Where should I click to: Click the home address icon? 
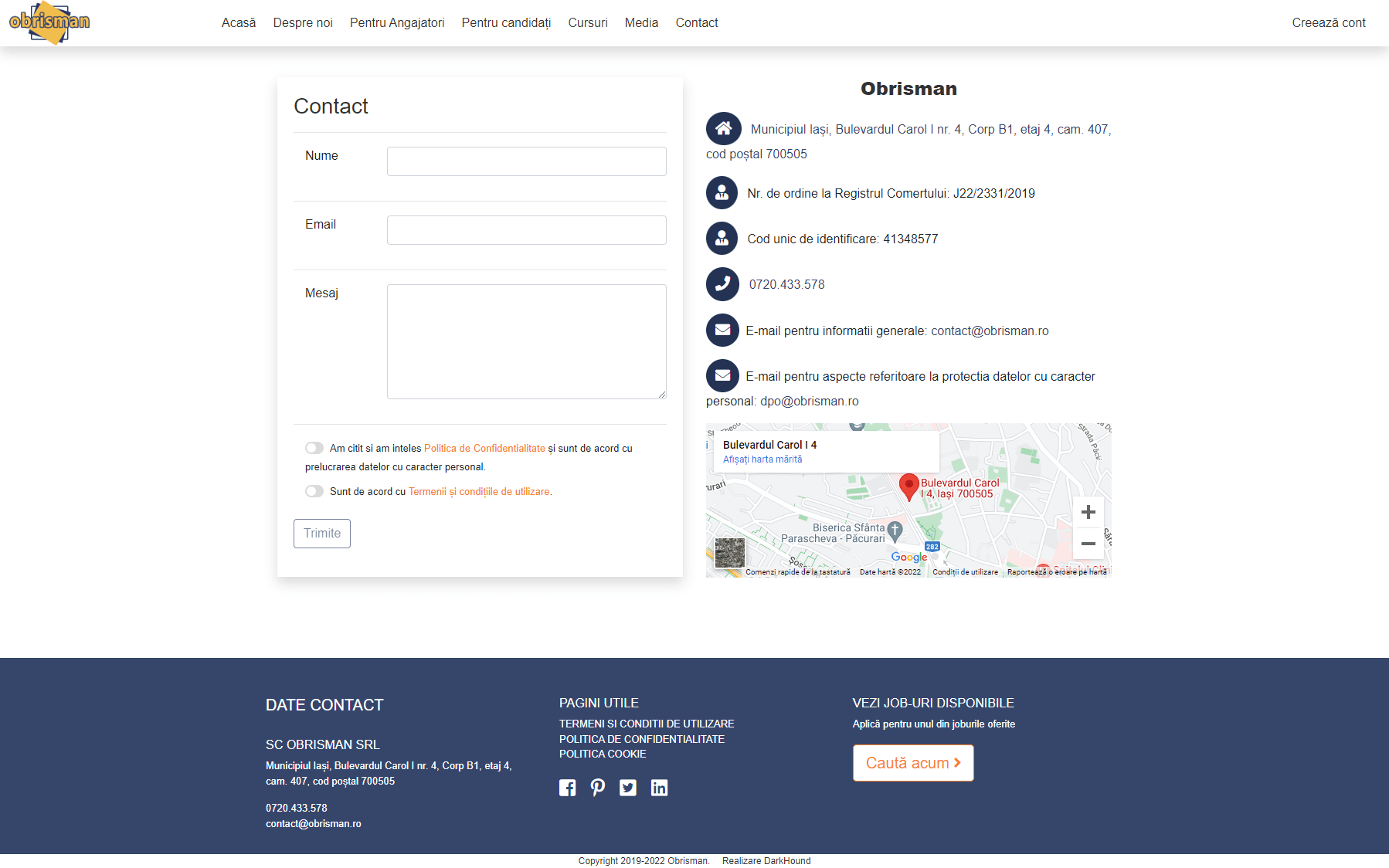tap(723, 129)
